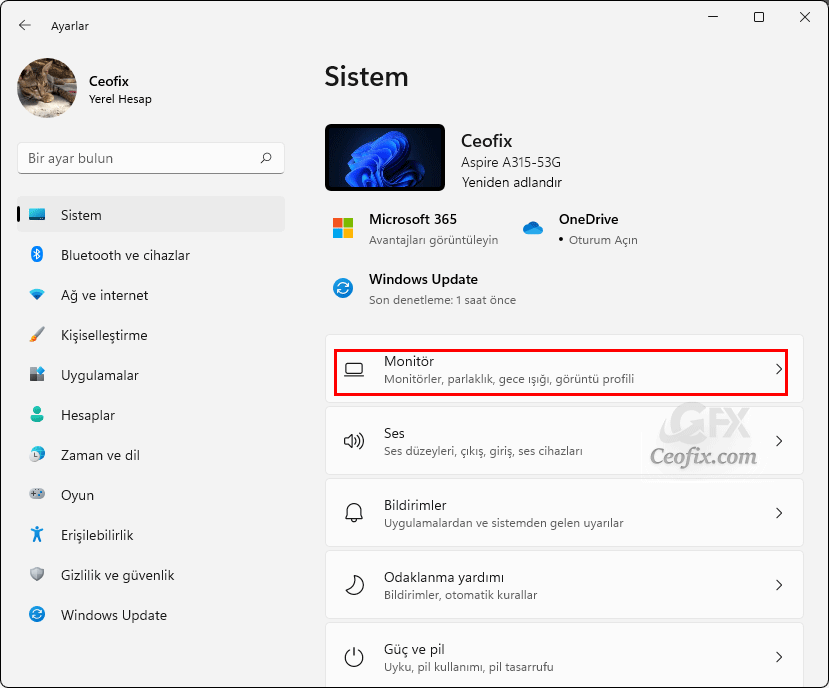Viewport: 829px width, 688px height.
Task: Click the Erişilebilirlik accessibility figure icon
Action: click(37, 534)
